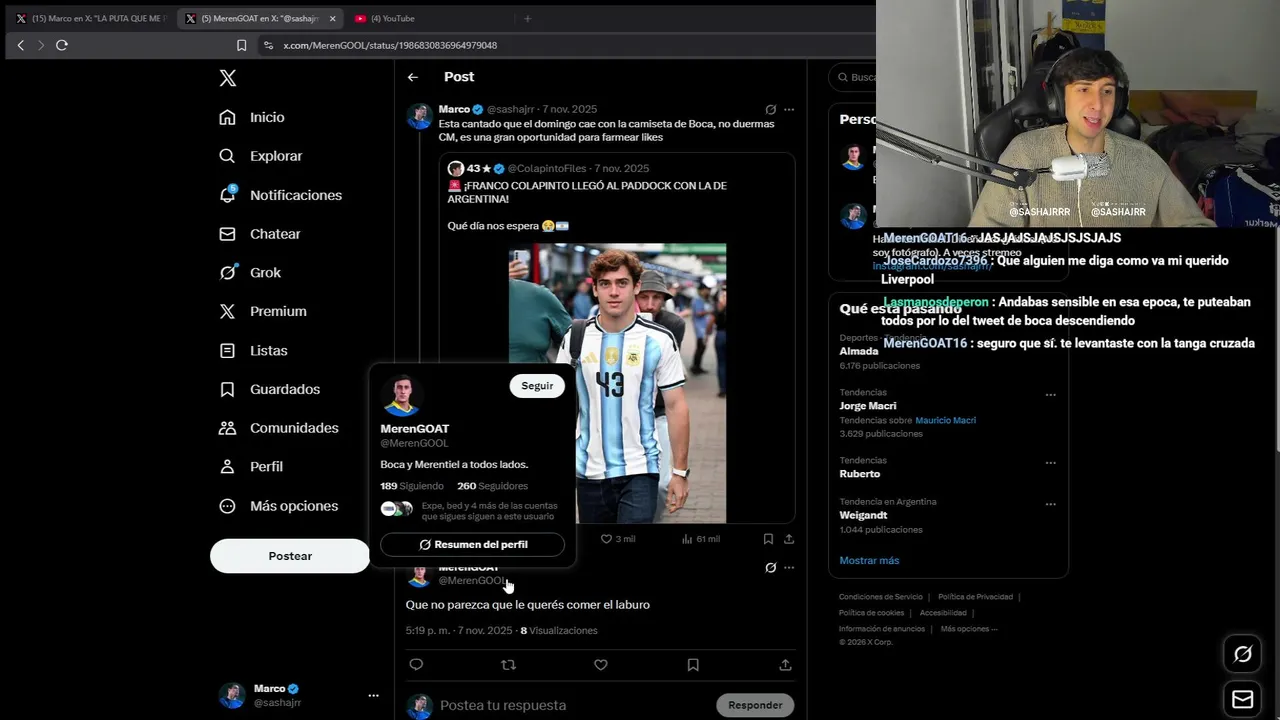Open the Grok floating button

coord(1242,654)
